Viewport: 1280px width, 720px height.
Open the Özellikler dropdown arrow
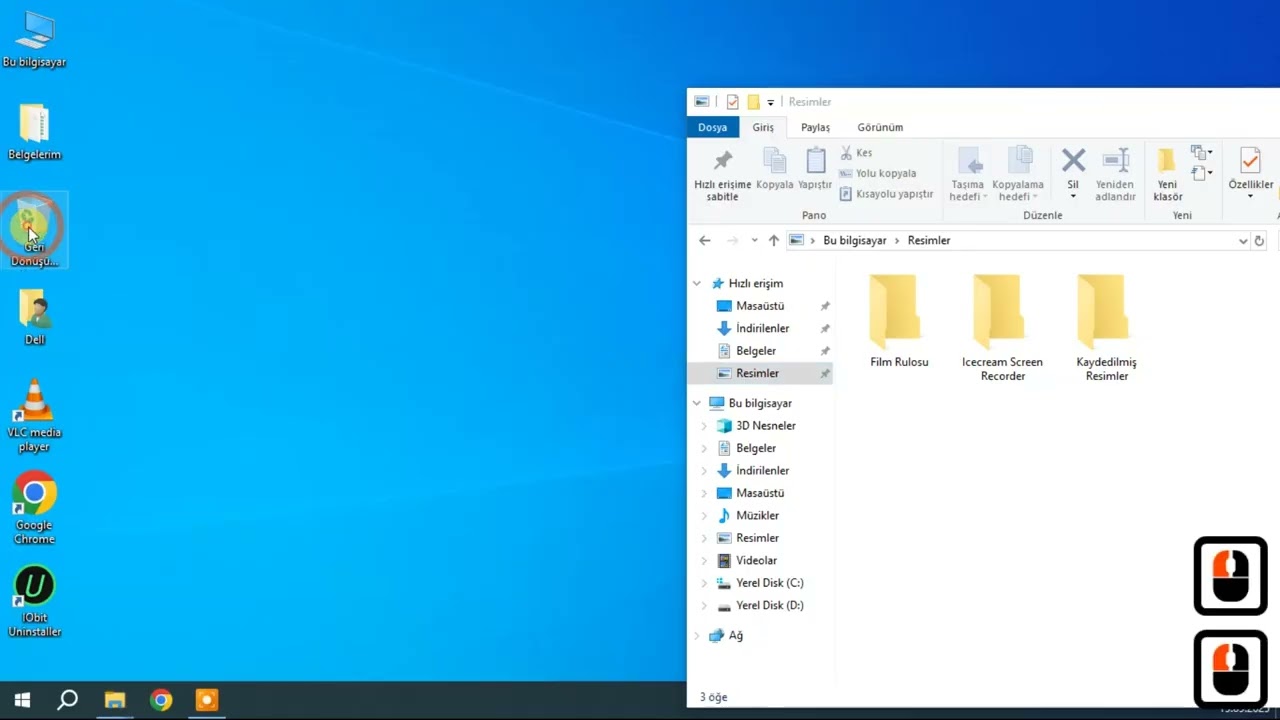(1250, 196)
